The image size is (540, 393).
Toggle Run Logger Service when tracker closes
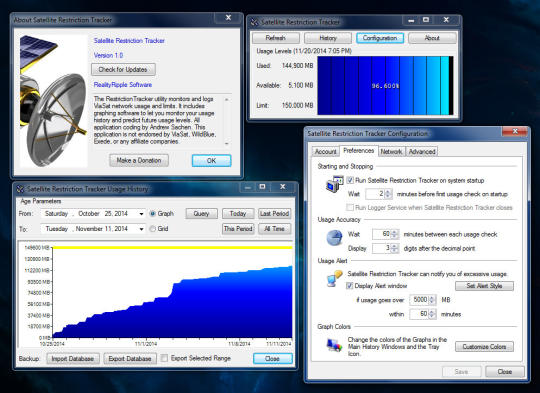coord(350,207)
